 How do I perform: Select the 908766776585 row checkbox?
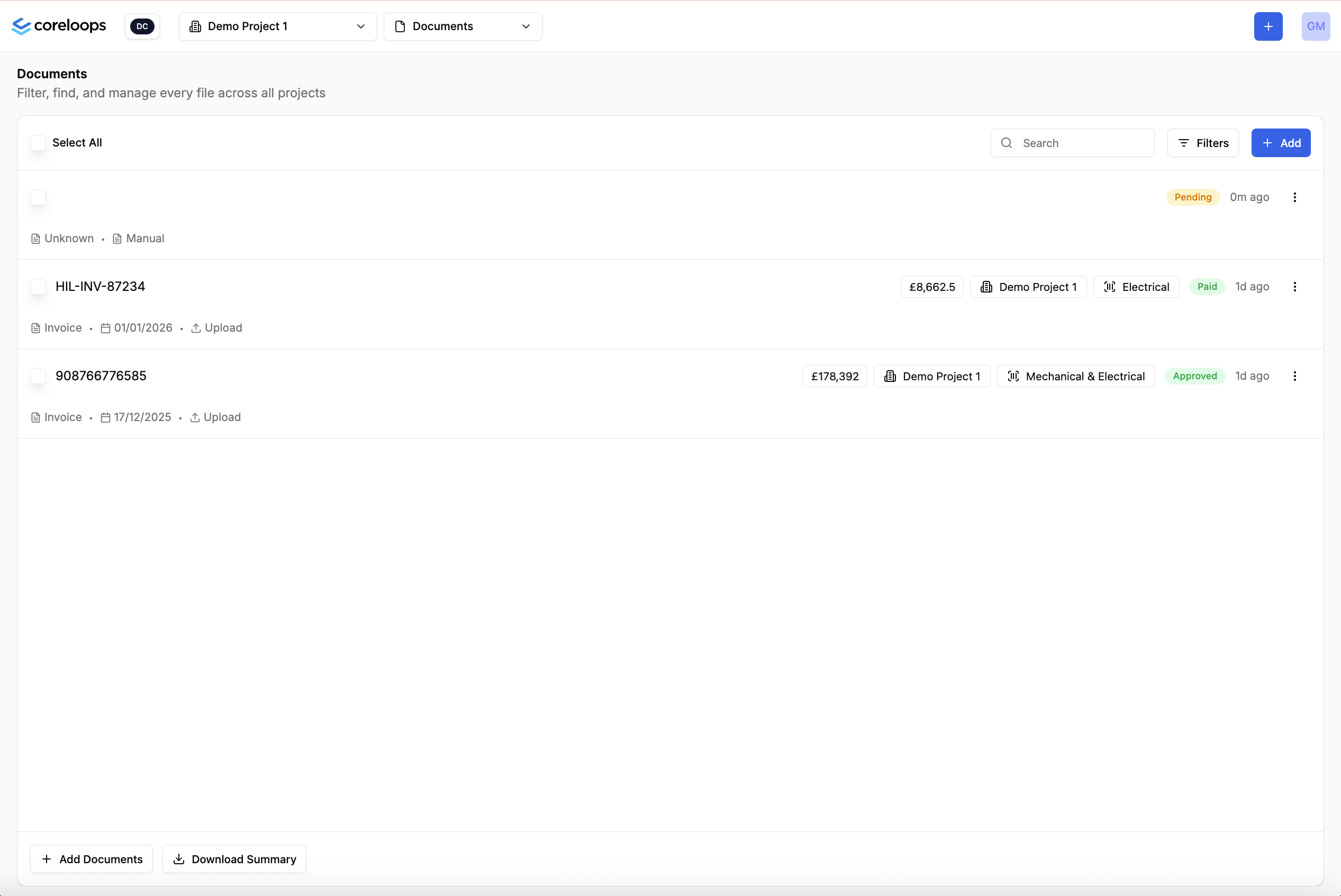pyautogui.click(x=38, y=376)
